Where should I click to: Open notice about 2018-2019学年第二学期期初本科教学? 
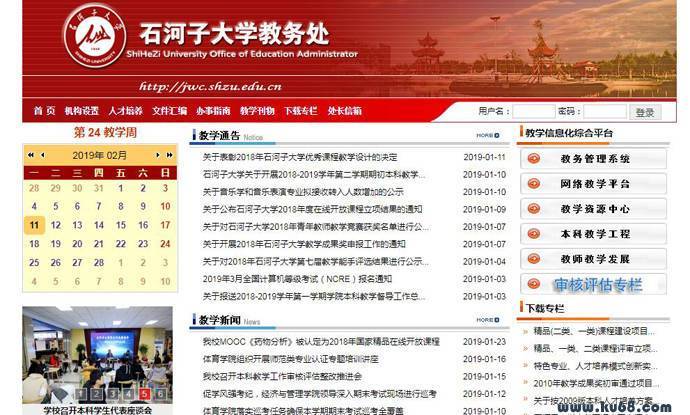click(314, 175)
